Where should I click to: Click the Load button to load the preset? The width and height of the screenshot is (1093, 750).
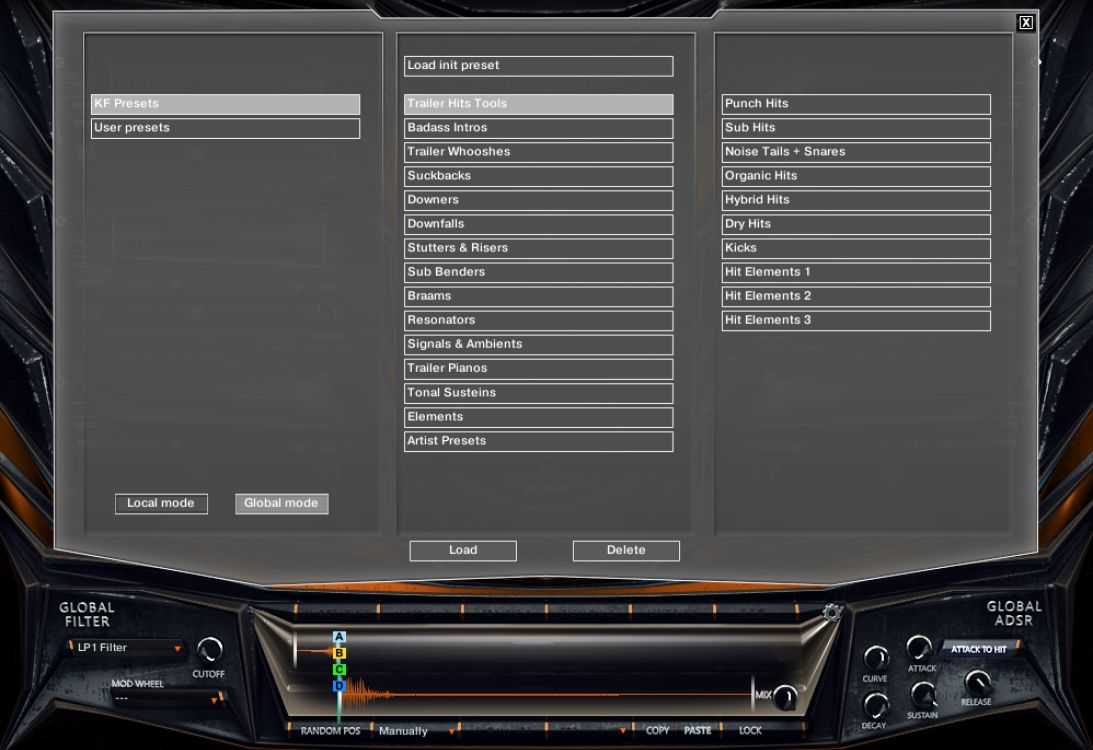(x=462, y=550)
